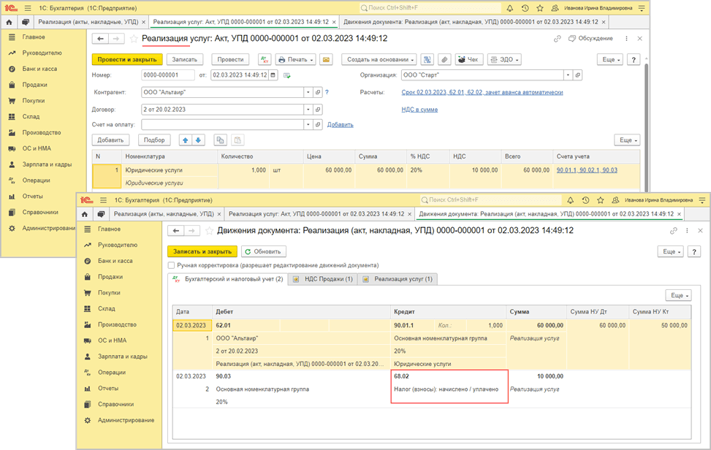Image resolution: width=711 pixels, height=450 pixels.
Task: Click the Чек receipt button
Action: coord(468,60)
